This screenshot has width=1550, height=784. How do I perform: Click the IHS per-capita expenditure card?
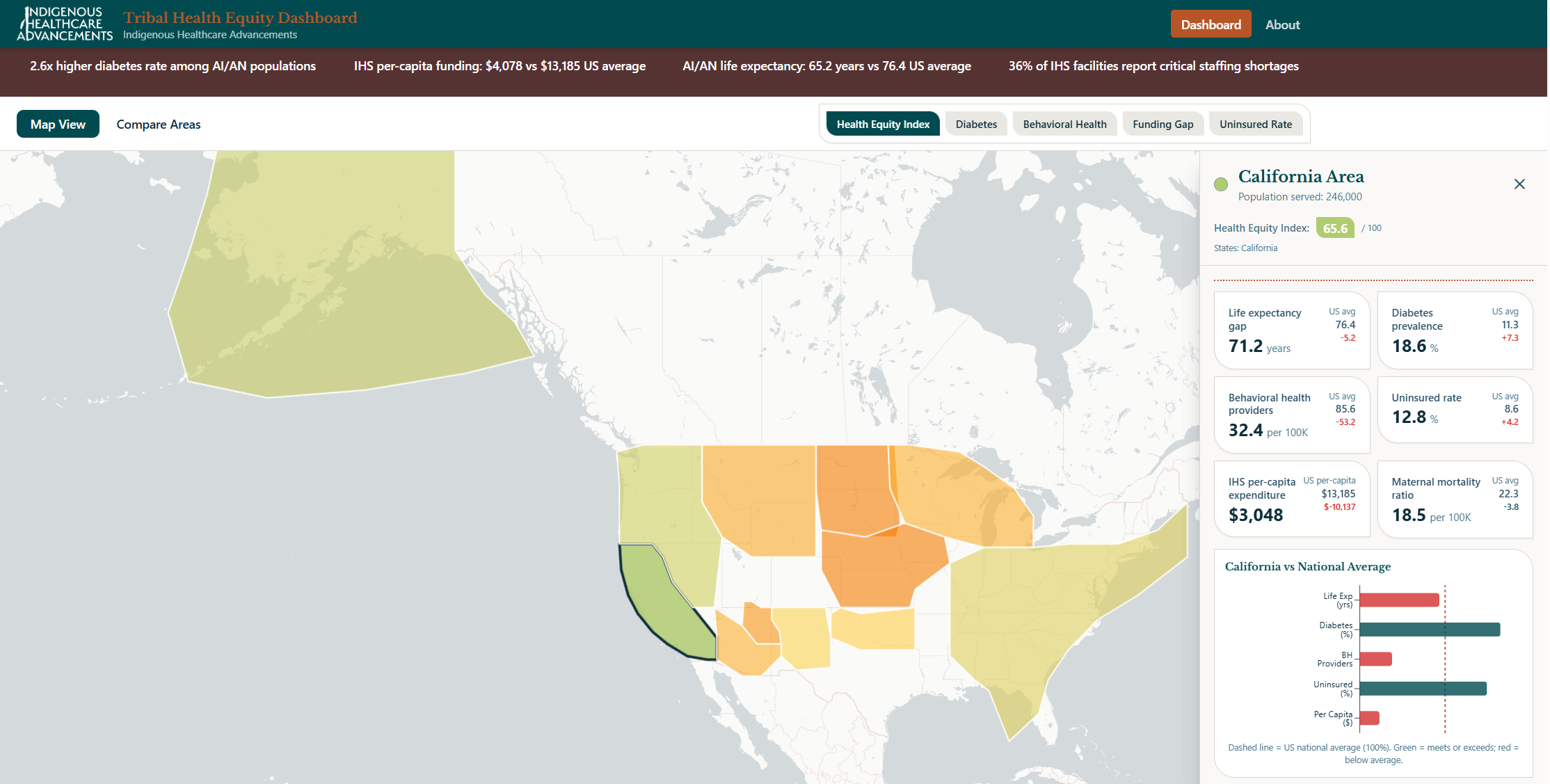tap(1291, 499)
